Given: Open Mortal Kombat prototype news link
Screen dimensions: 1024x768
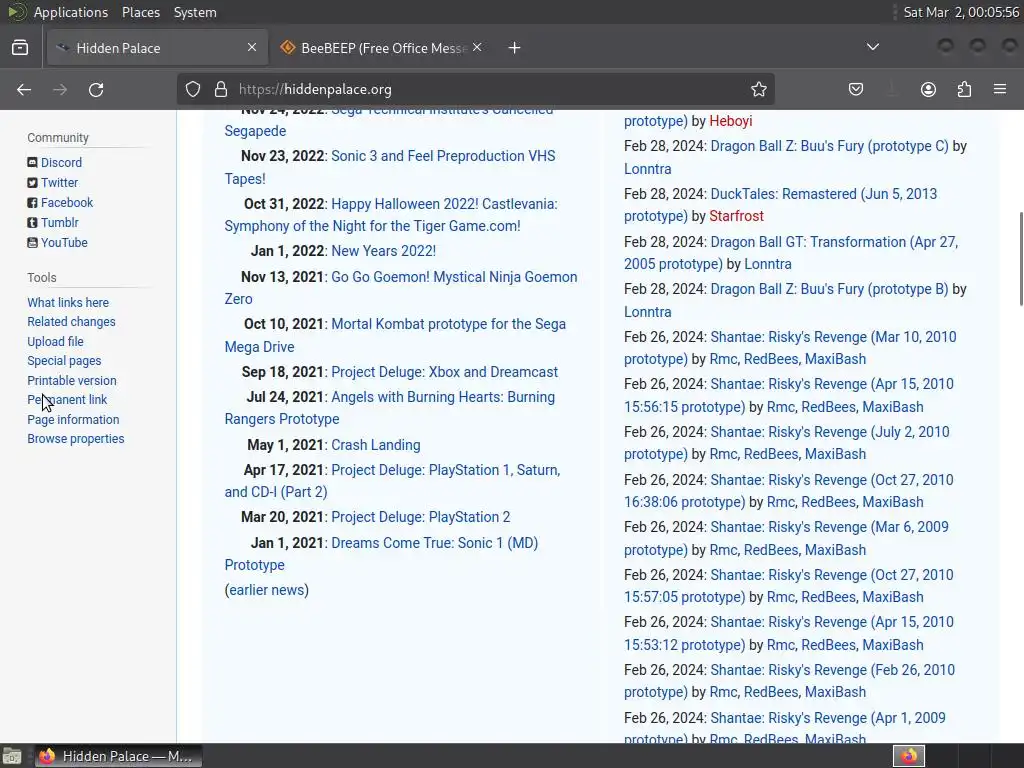Looking at the screenshot, I should 448,324.
